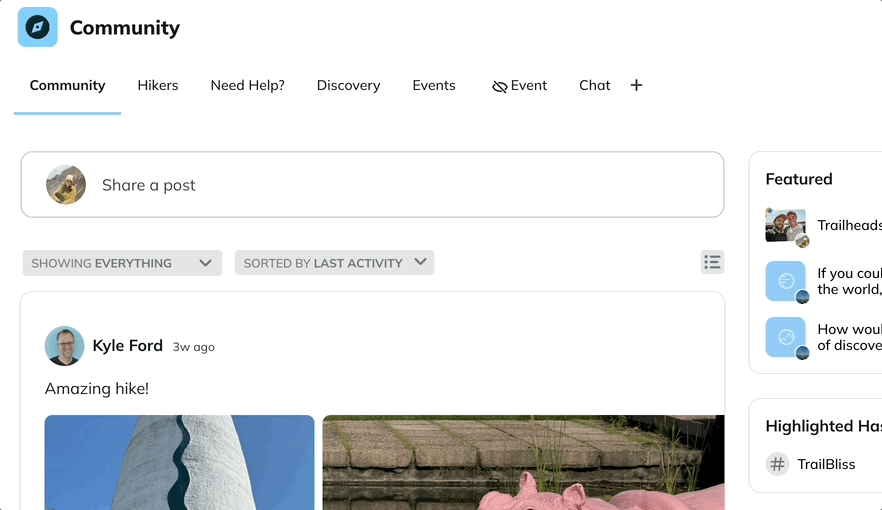Viewport: 882px width, 510px height.
Task: Select the Community tab
Action: point(68,85)
